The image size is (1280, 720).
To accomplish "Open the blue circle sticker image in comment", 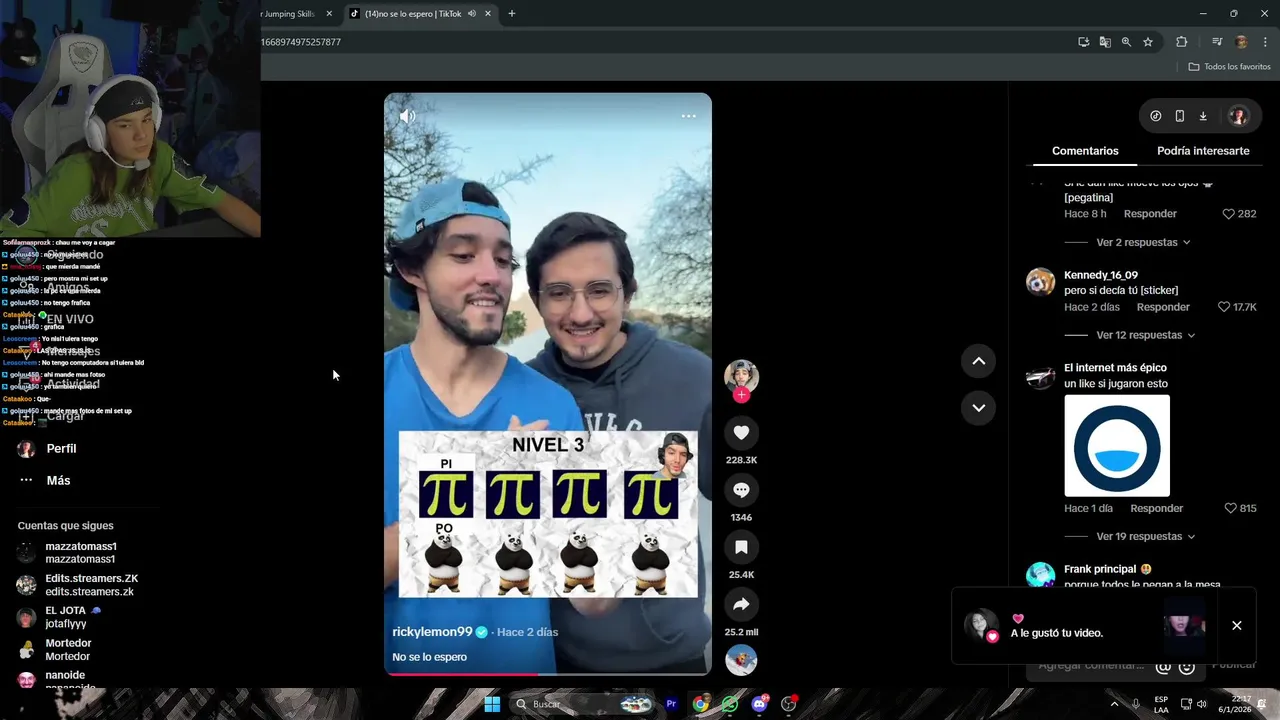I will pyautogui.click(x=1117, y=446).
